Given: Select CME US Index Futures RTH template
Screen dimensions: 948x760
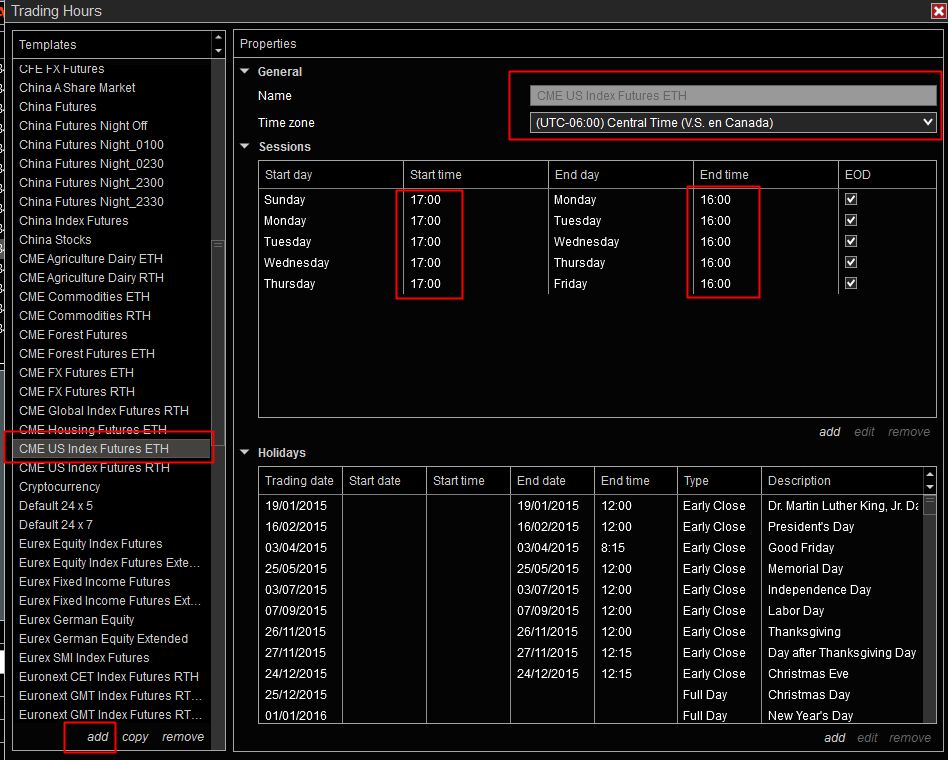Looking at the screenshot, I should (94, 468).
